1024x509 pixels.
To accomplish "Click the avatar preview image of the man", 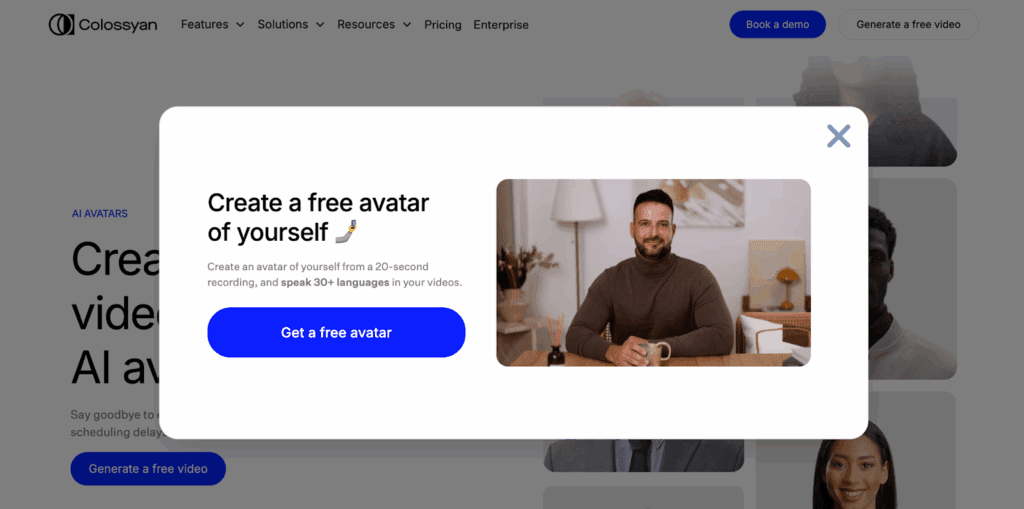I will coord(653,272).
